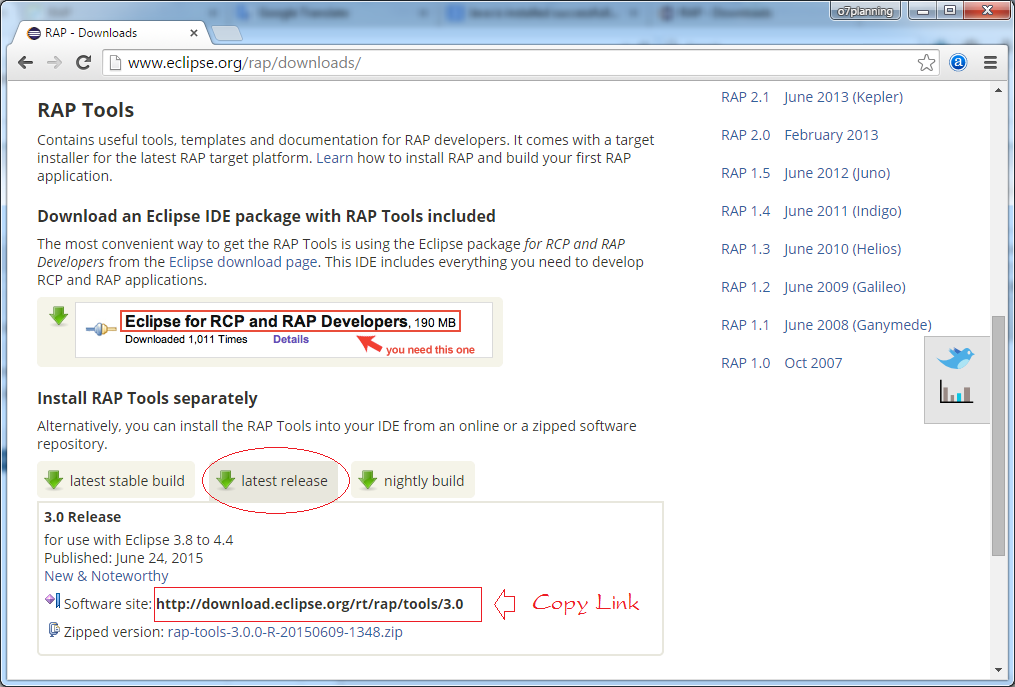The height and width of the screenshot is (687, 1015).
Task: Open Oct 2007 link
Action: pyautogui.click(x=813, y=363)
